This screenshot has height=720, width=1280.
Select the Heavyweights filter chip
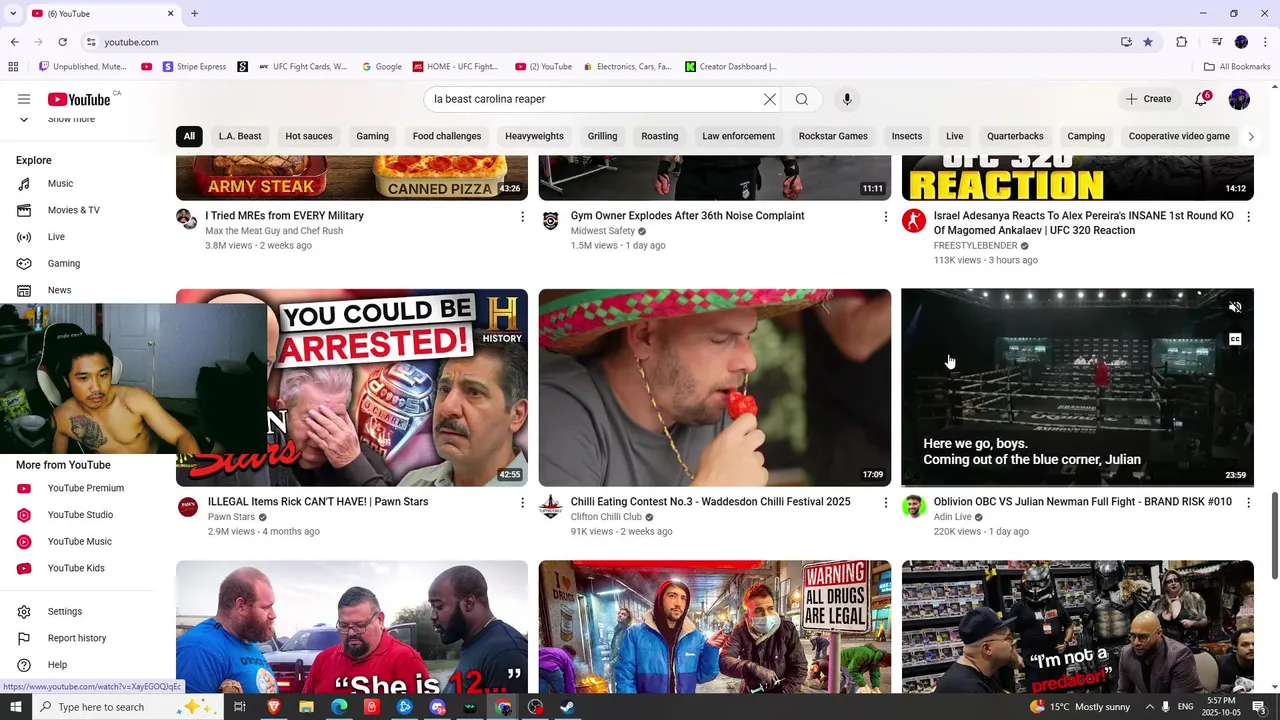(534, 136)
